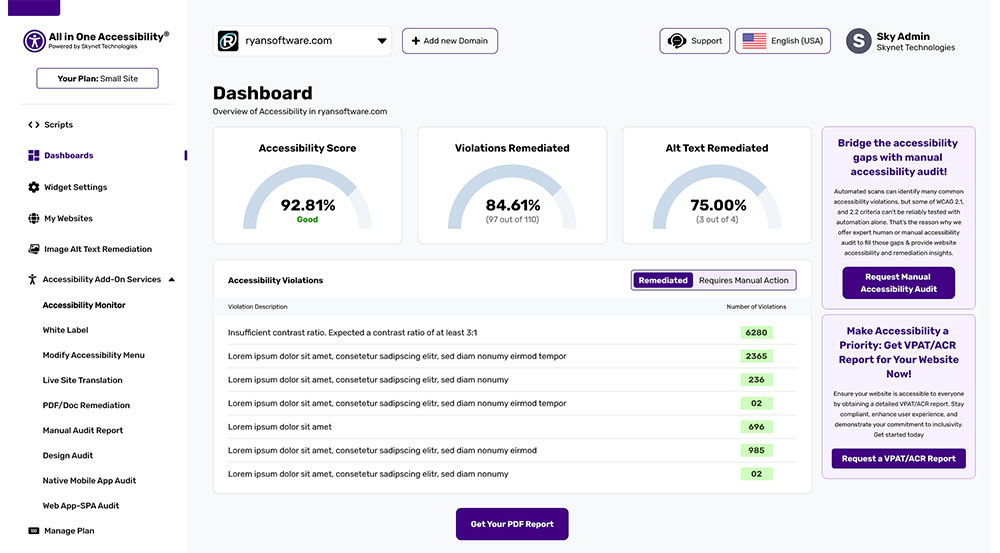Click the Your Plan: Small Site button
Viewport: 1000px width, 553px height.
tap(98, 78)
